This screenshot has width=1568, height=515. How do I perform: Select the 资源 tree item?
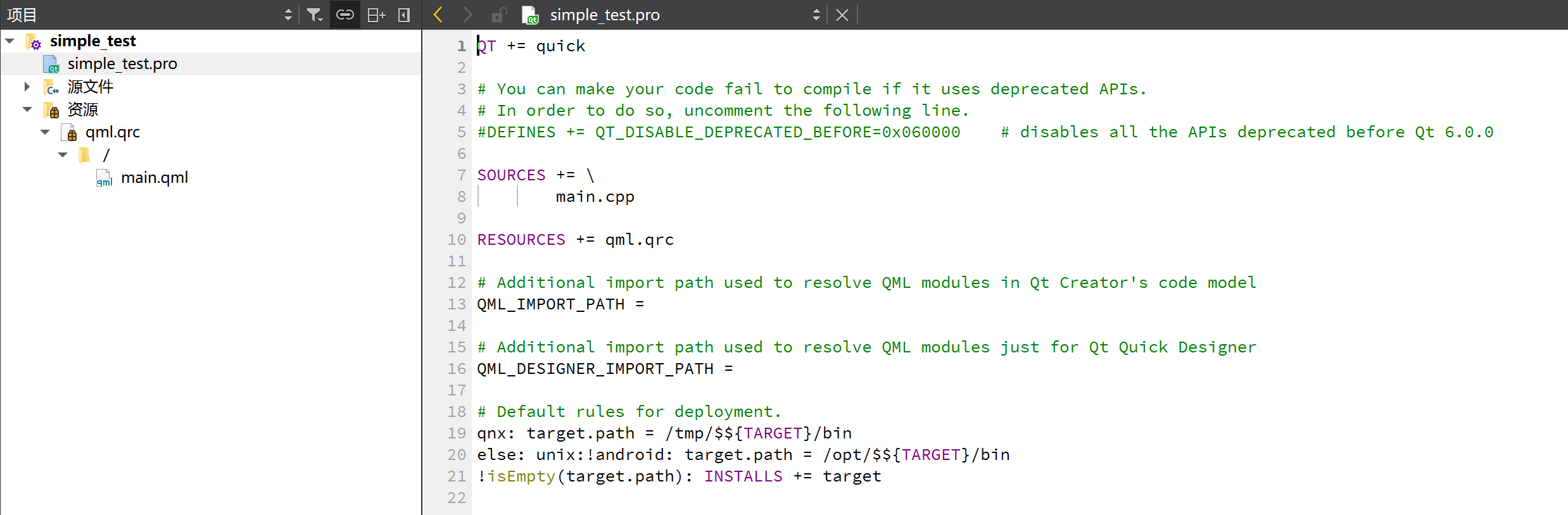coord(83,109)
